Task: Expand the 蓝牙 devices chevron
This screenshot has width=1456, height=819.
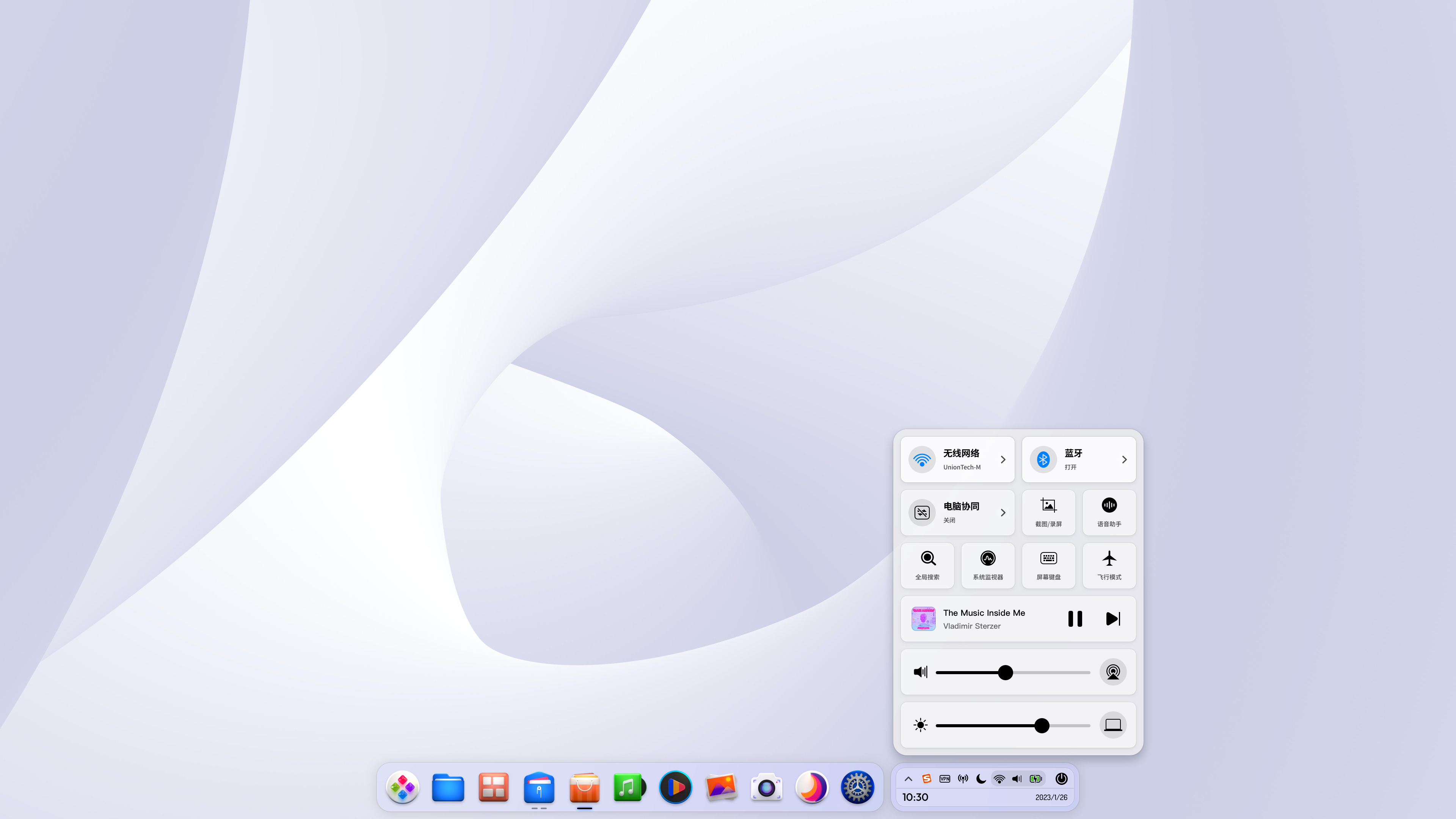Action: pyautogui.click(x=1124, y=460)
